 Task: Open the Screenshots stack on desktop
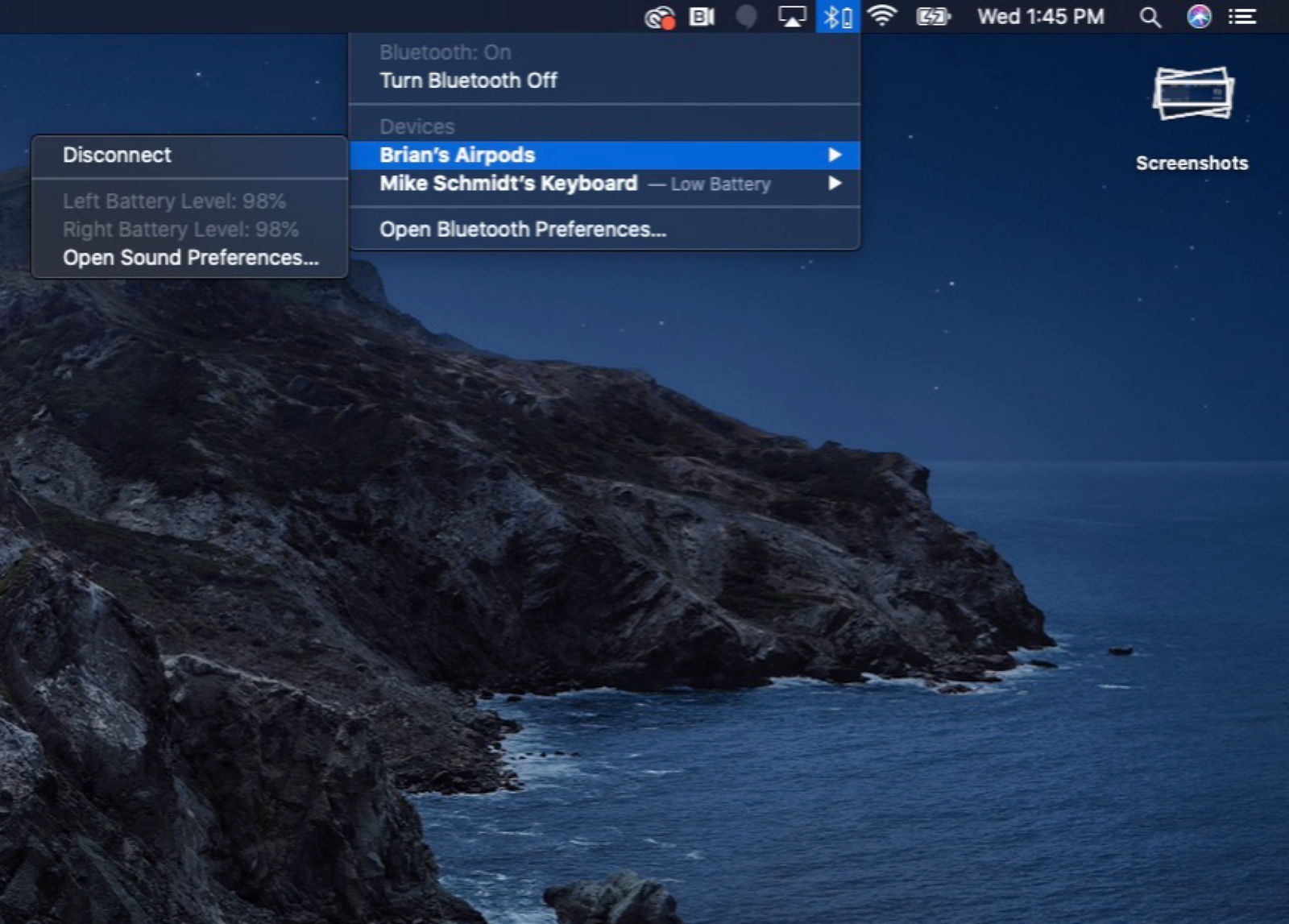coord(1193,93)
